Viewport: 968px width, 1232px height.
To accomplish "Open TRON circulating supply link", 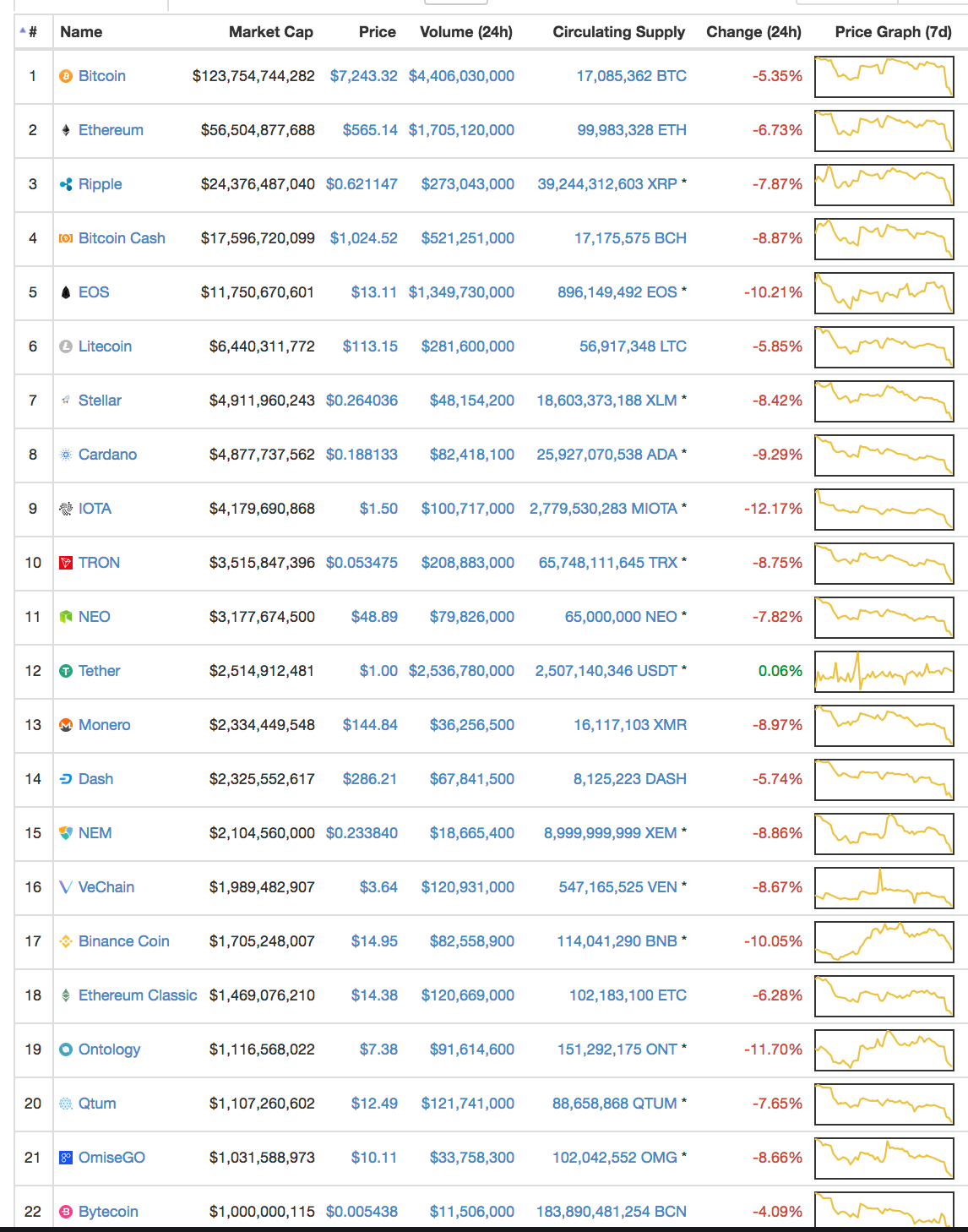I will click(608, 563).
